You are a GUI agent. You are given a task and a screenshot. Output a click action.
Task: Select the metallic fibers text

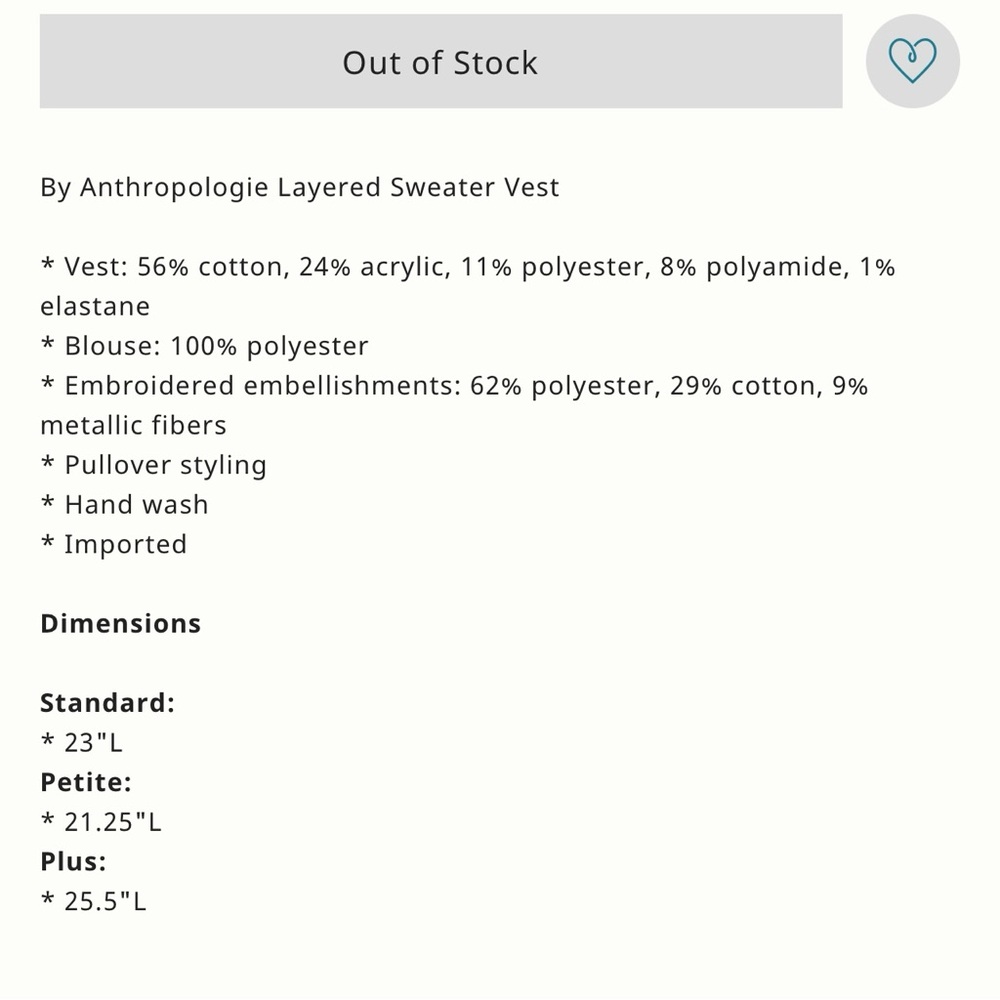point(133,425)
